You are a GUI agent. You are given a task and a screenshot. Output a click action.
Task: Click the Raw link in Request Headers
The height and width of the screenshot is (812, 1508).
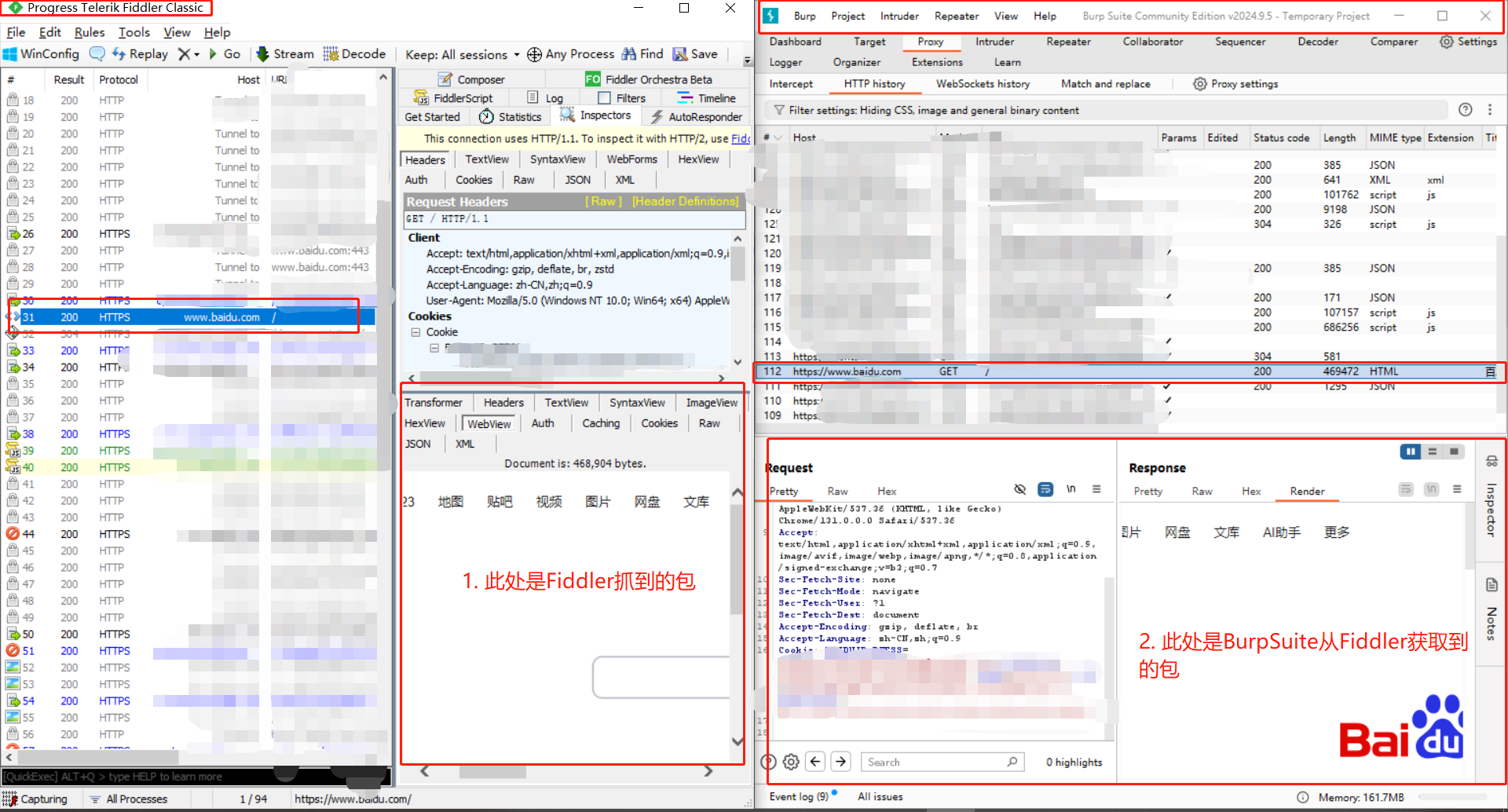coord(603,202)
